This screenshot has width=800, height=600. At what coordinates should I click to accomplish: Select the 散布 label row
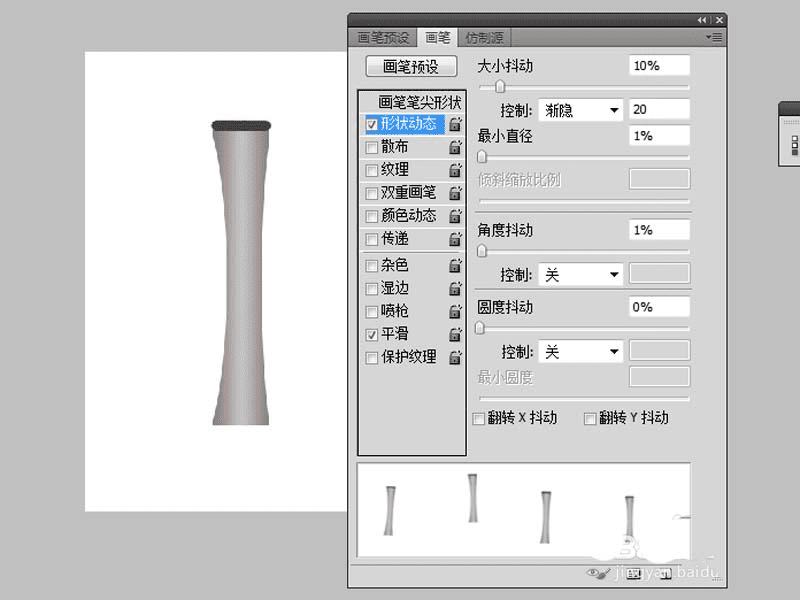[394, 147]
